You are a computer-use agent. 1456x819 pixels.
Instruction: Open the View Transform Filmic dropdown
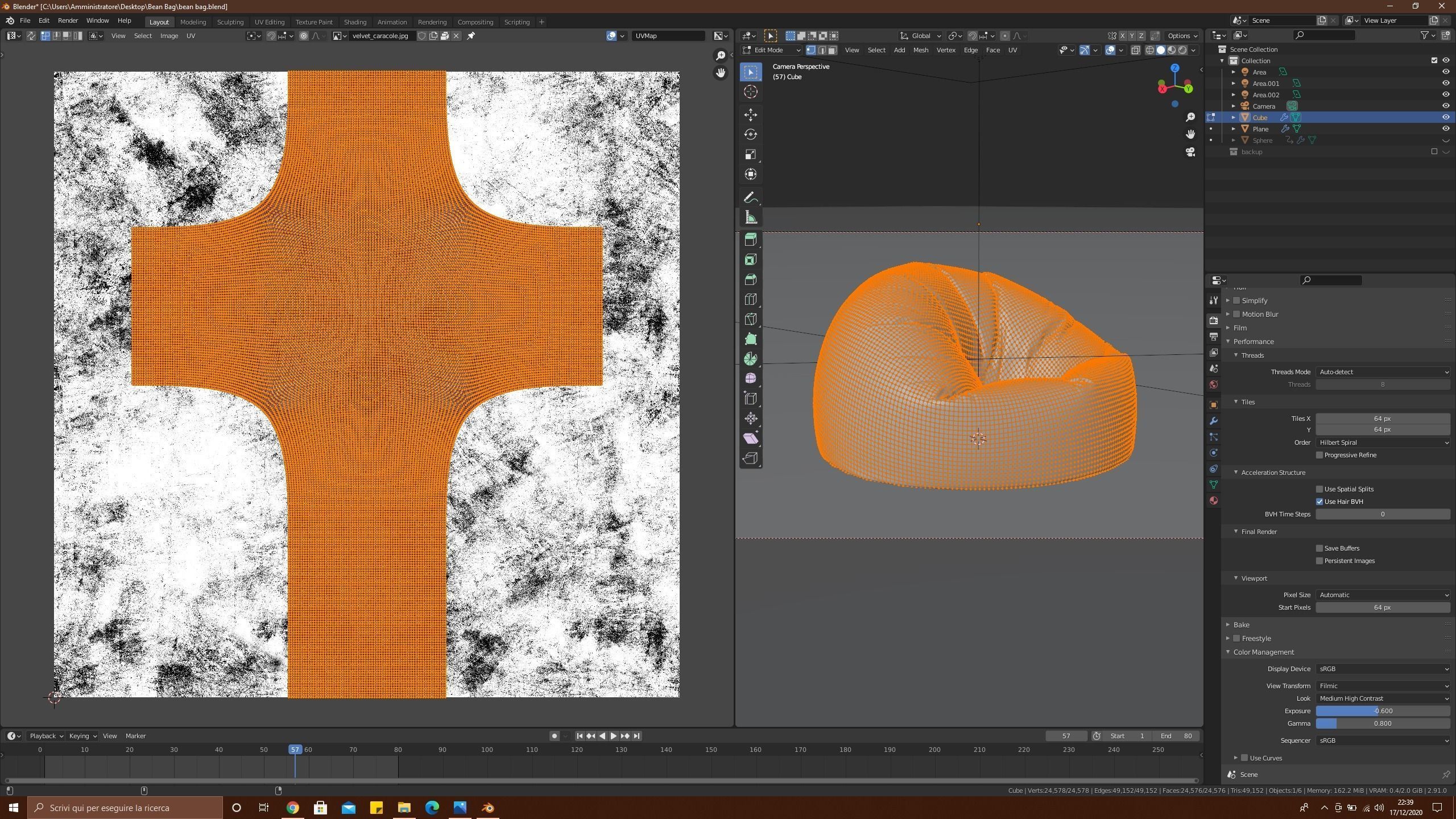[x=1383, y=686]
